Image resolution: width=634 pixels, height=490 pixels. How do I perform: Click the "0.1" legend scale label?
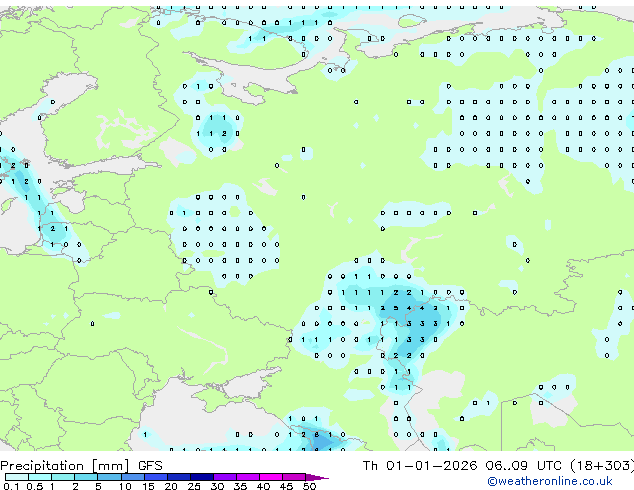pyautogui.click(x=11, y=486)
